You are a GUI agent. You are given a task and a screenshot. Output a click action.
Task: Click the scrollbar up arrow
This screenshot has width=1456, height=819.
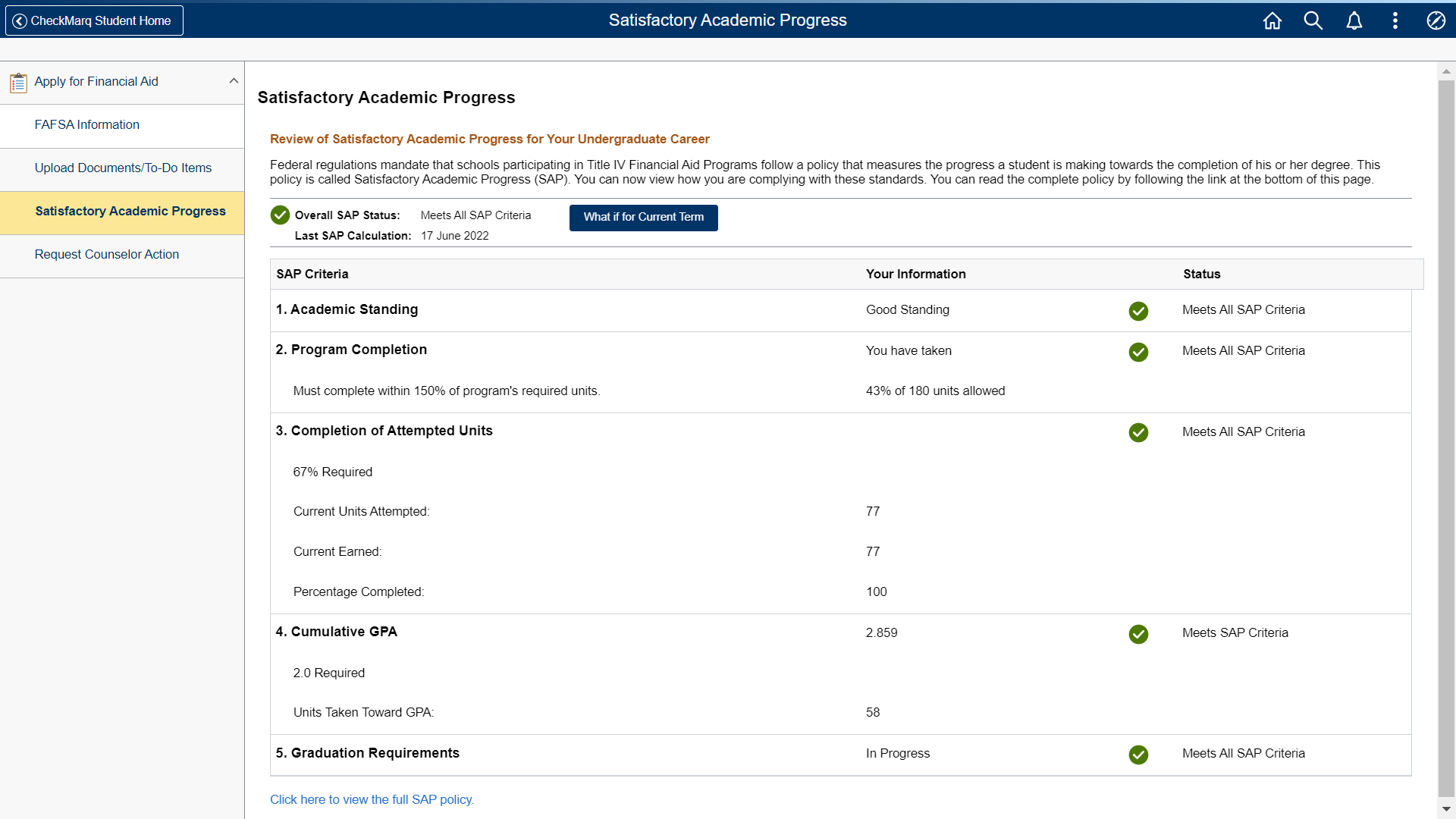[x=1446, y=71]
